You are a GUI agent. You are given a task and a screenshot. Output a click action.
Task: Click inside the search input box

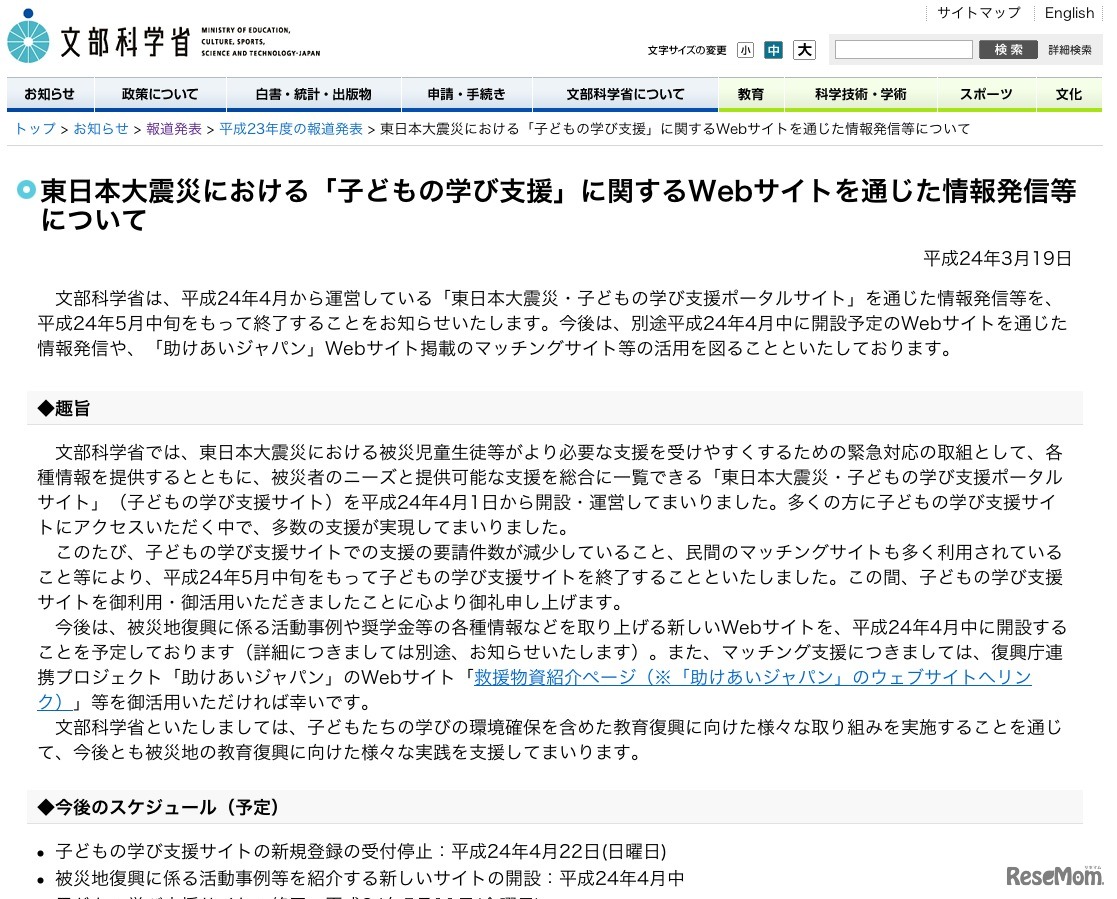pyautogui.click(x=903, y=49)
